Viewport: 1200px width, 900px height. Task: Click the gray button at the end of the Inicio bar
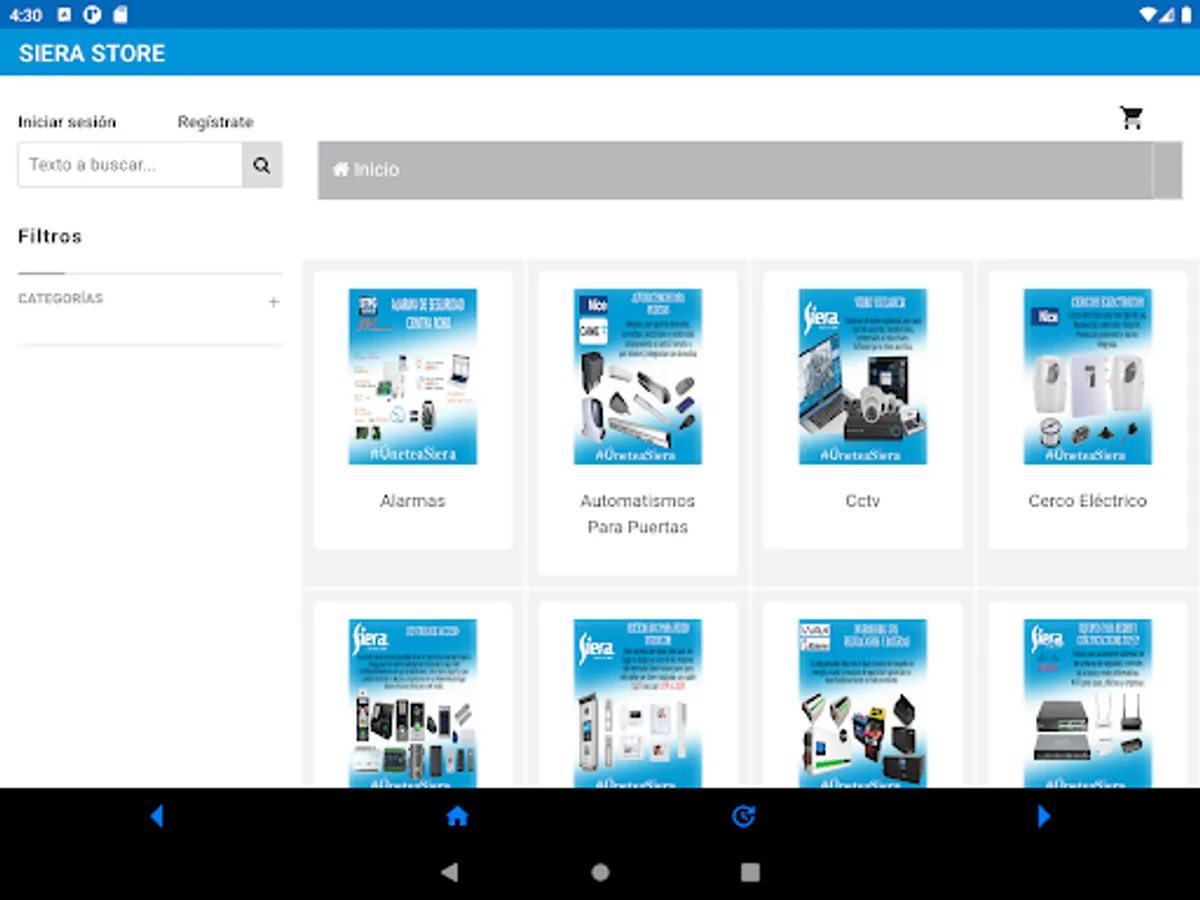(1167, 171)
